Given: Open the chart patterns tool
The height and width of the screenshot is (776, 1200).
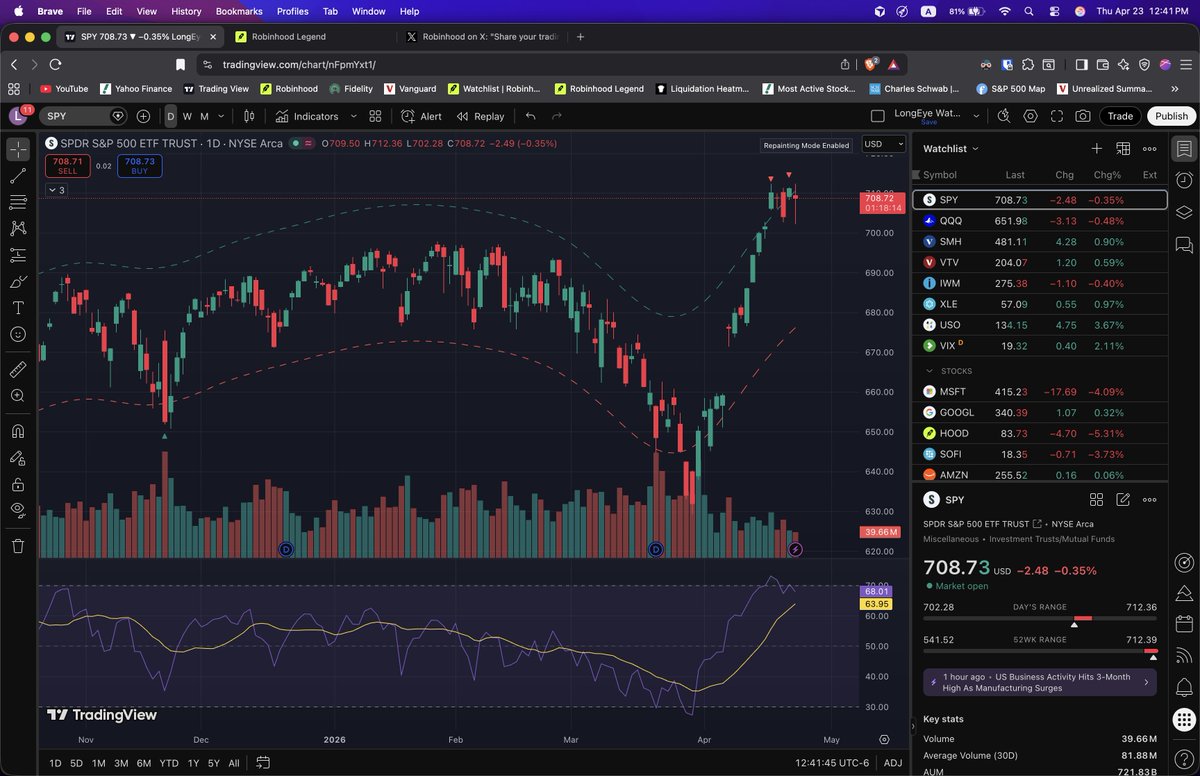Looking at the screenshot, I should (x=18, y=228).
